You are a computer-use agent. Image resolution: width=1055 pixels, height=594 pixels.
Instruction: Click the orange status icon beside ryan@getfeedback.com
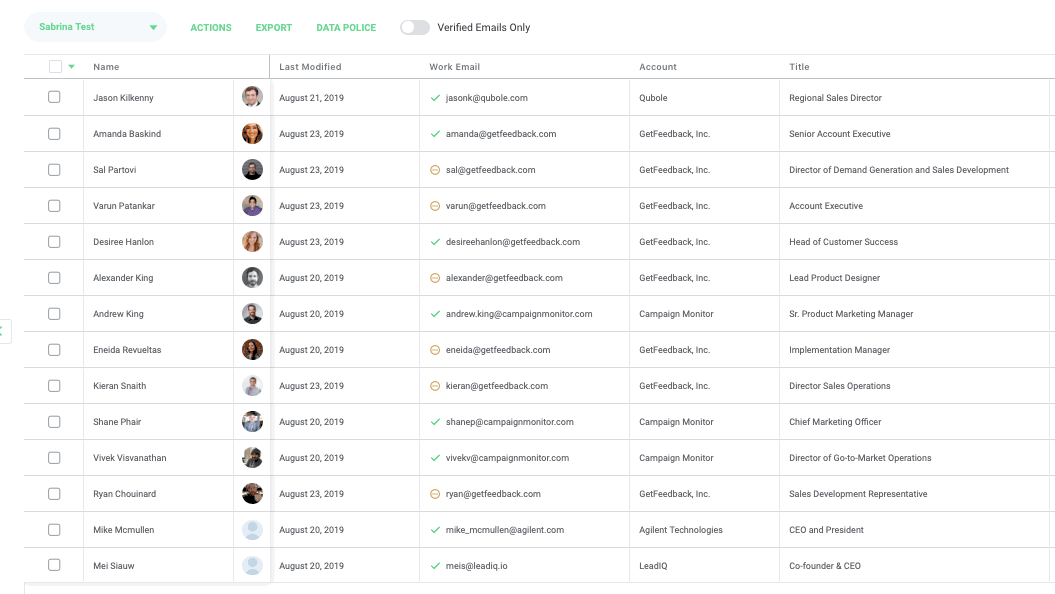coord(435,494)
